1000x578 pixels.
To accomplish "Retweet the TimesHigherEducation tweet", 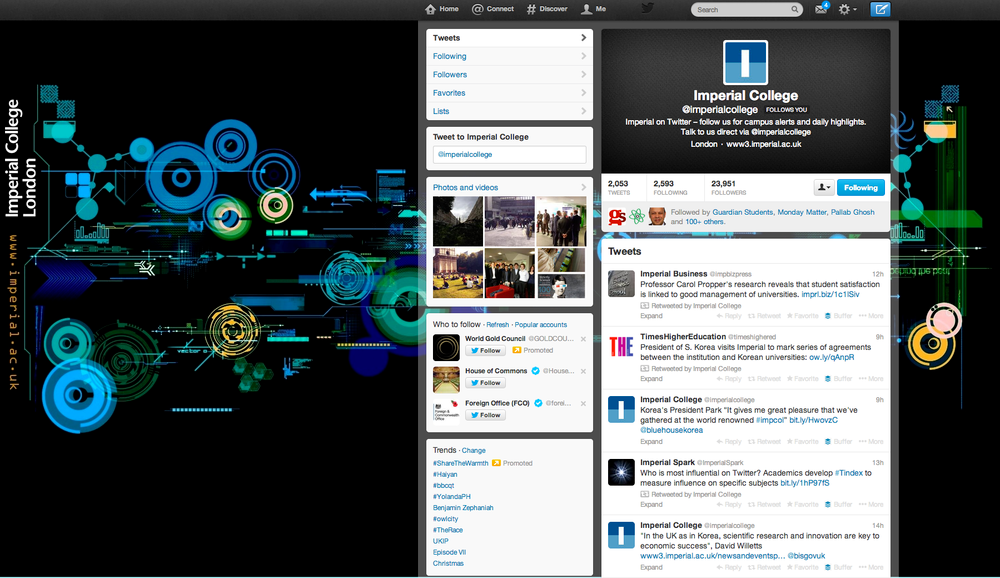I will pos(764,379).
